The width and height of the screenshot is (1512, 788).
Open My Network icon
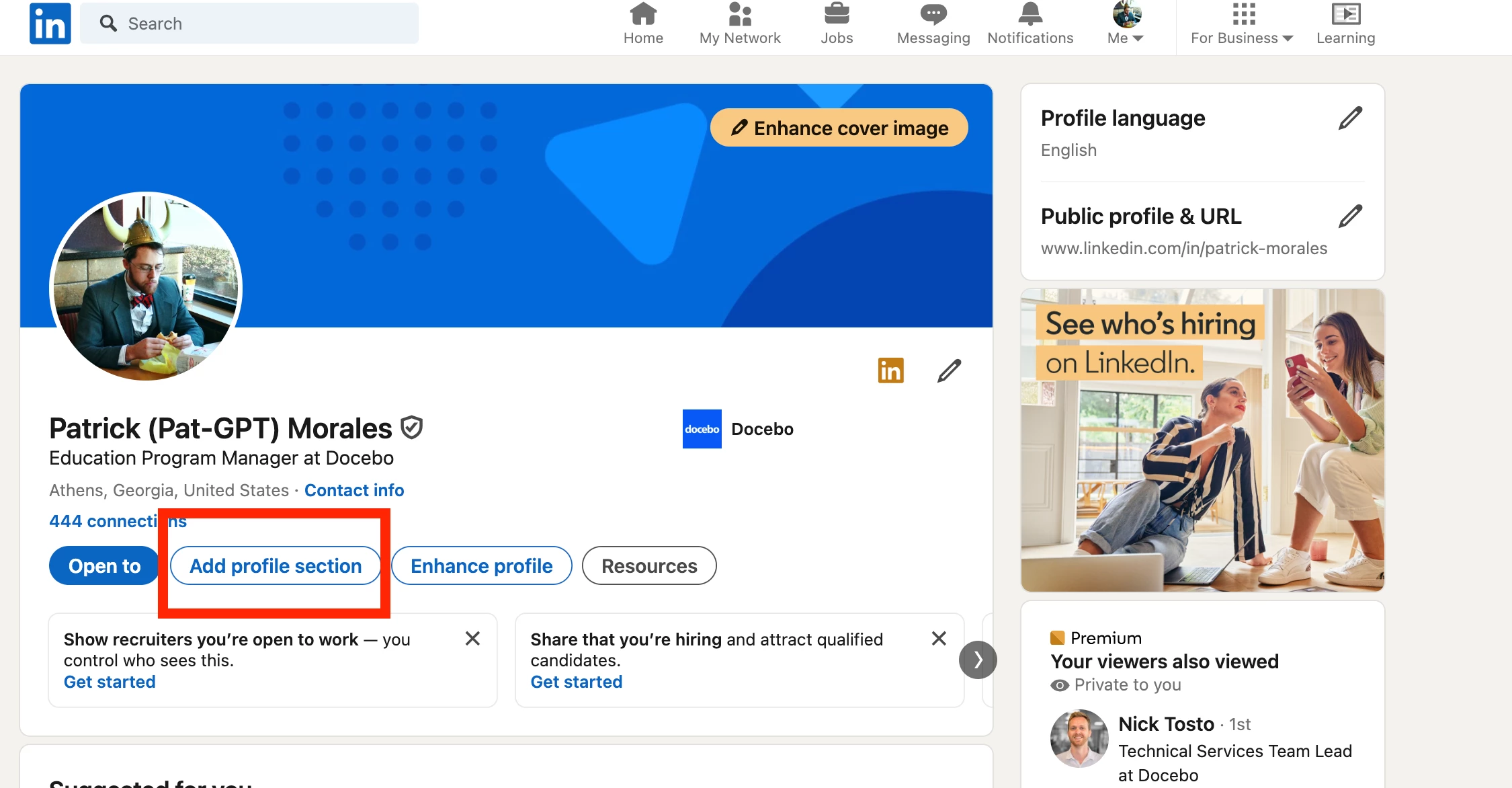pyautogui.click(x=739, y=15)
